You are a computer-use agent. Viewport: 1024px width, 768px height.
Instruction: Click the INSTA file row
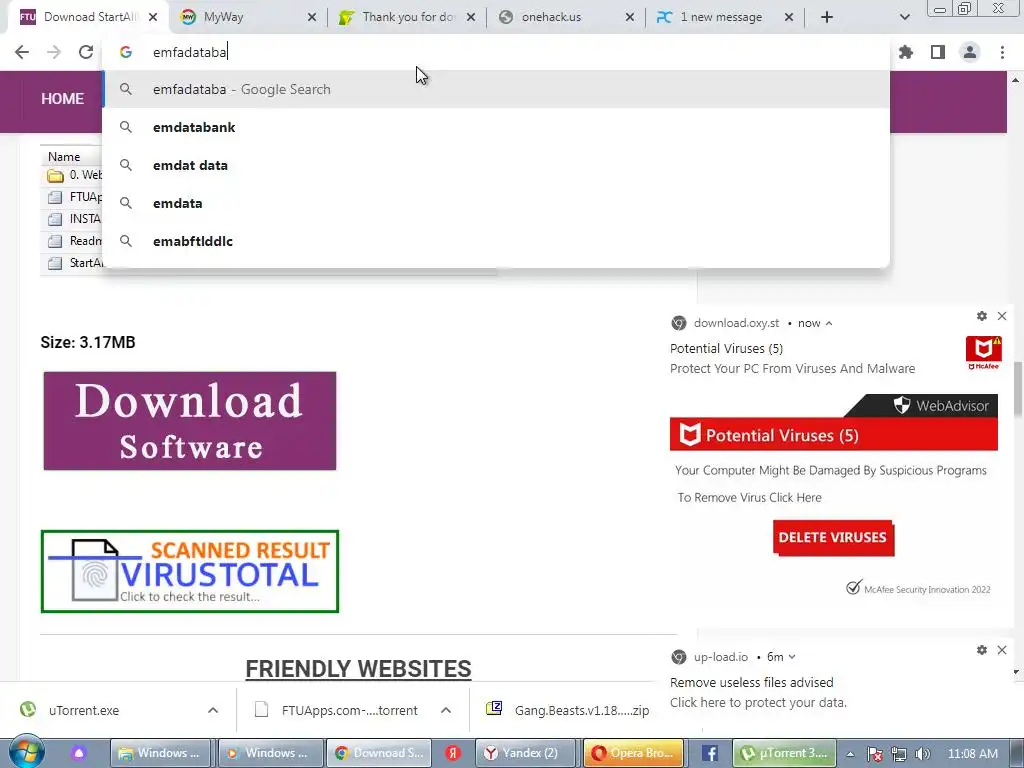pos(73,219)
